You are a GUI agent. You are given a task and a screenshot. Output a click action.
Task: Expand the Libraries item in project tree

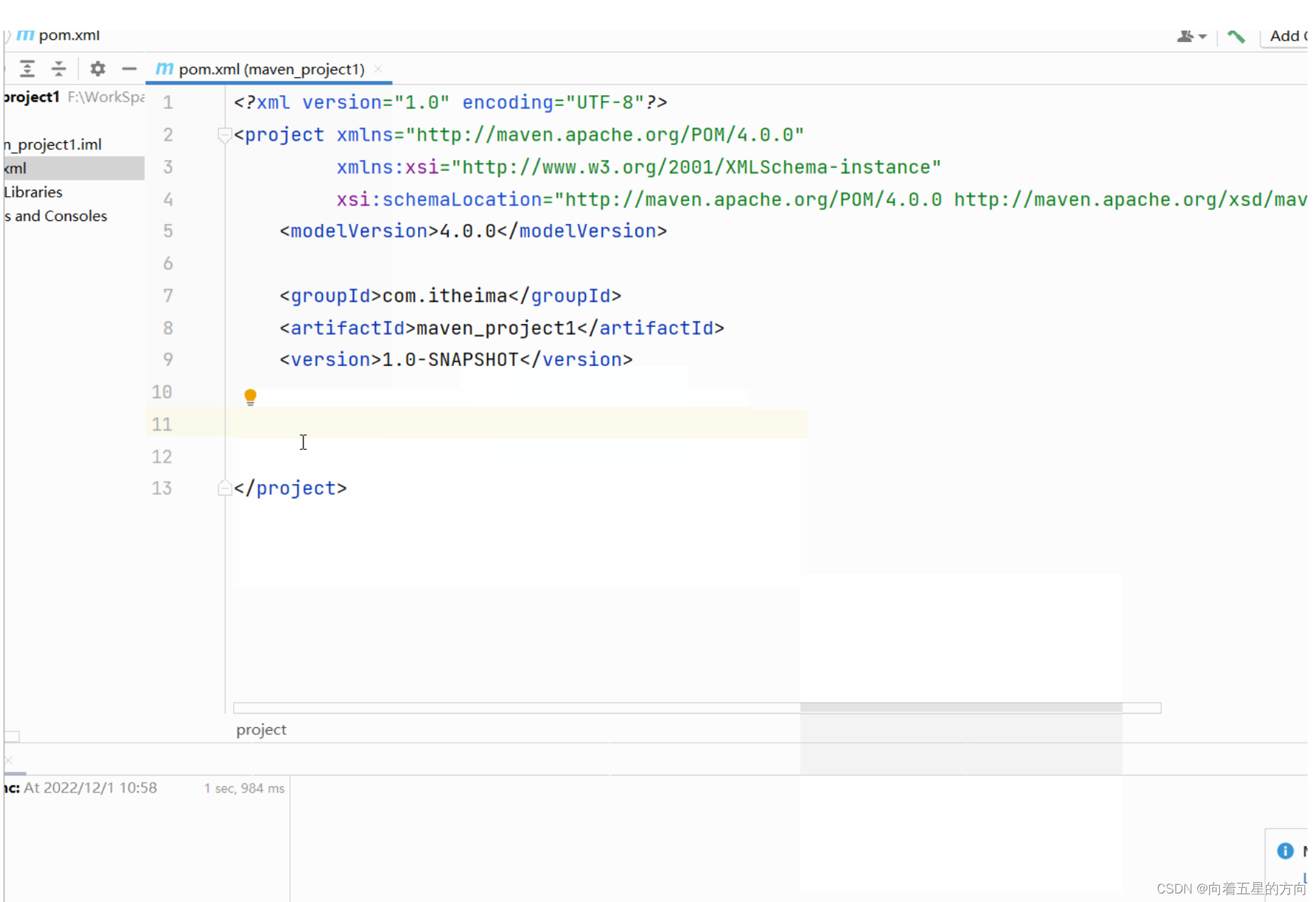32,192
